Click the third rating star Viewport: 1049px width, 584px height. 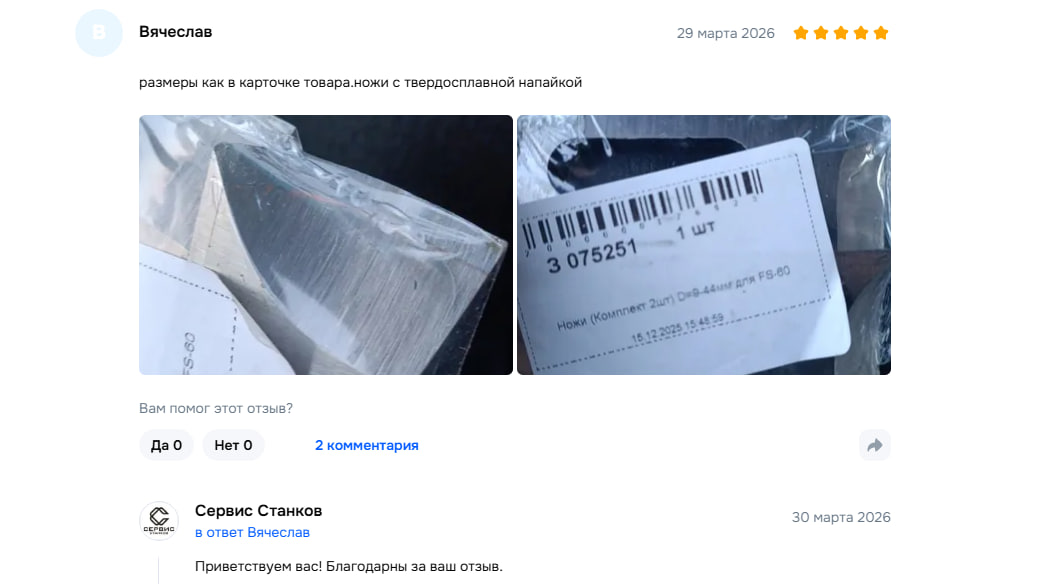841,33
